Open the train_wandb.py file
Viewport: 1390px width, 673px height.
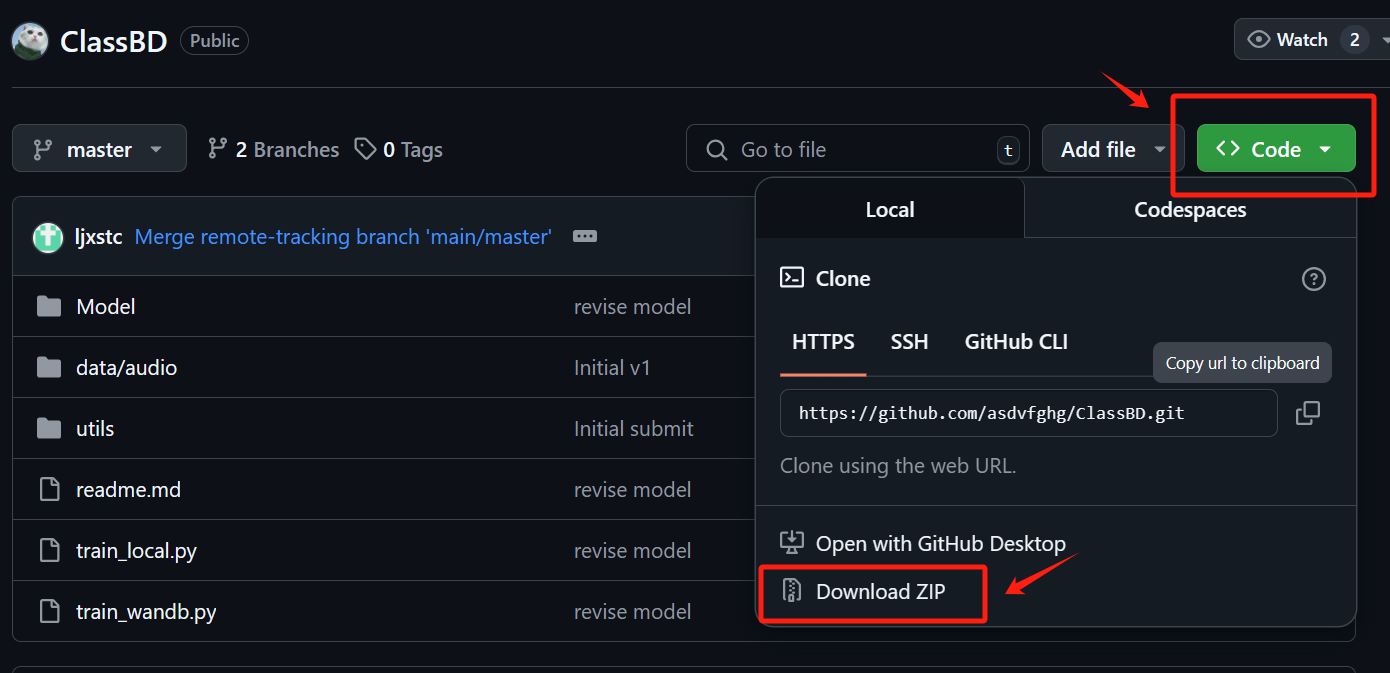[x=146, y=611]
